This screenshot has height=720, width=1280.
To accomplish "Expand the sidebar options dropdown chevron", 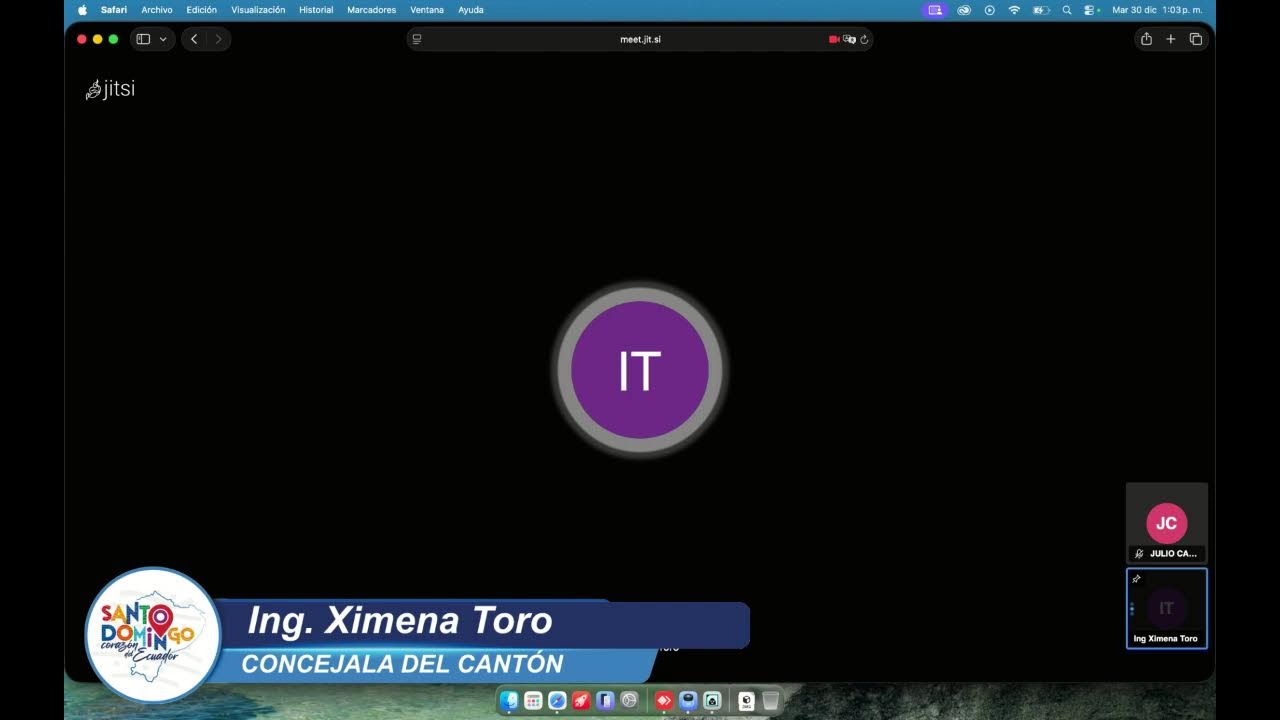I will point(163,39).
